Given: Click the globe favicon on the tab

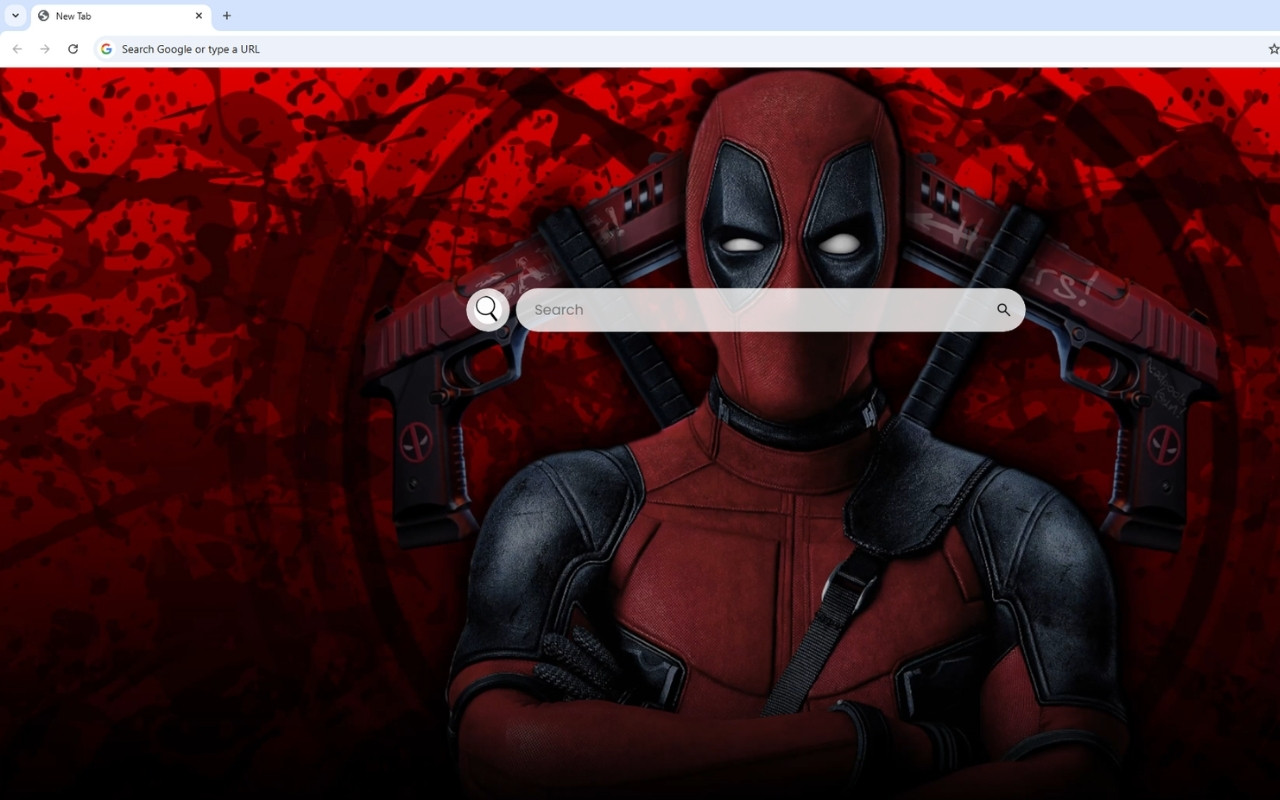Looking at the screenshot, I should [x=43, y=16].
